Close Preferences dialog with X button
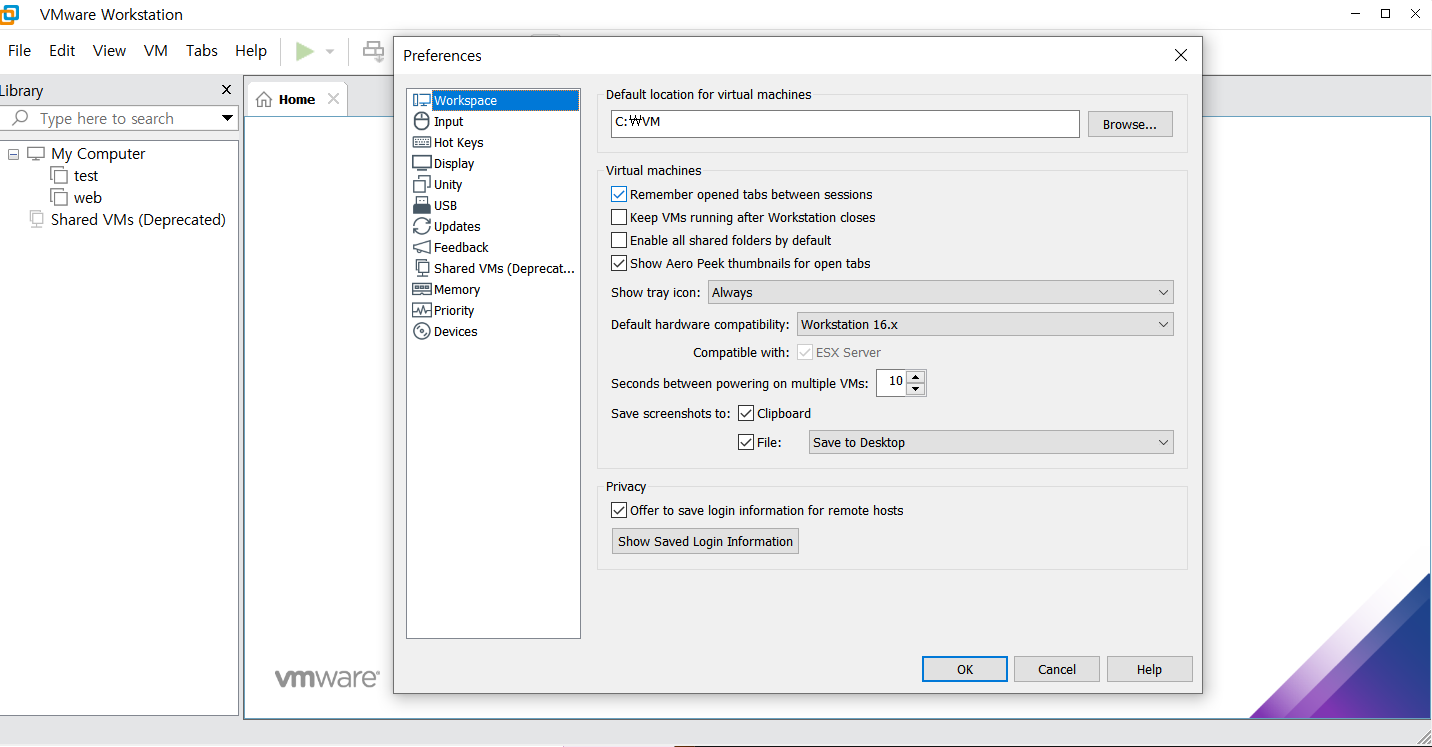The height and width of the screenshot is (747, 1432). click(x=1181, y=55)
